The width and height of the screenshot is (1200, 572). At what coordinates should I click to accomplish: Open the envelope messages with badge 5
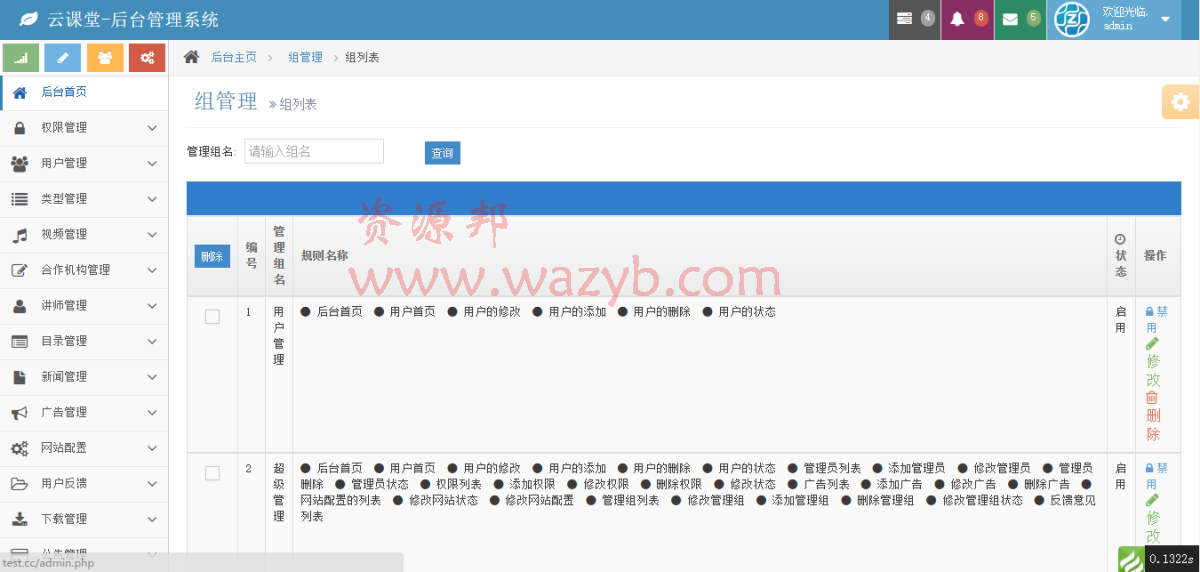coord(1020,19)
